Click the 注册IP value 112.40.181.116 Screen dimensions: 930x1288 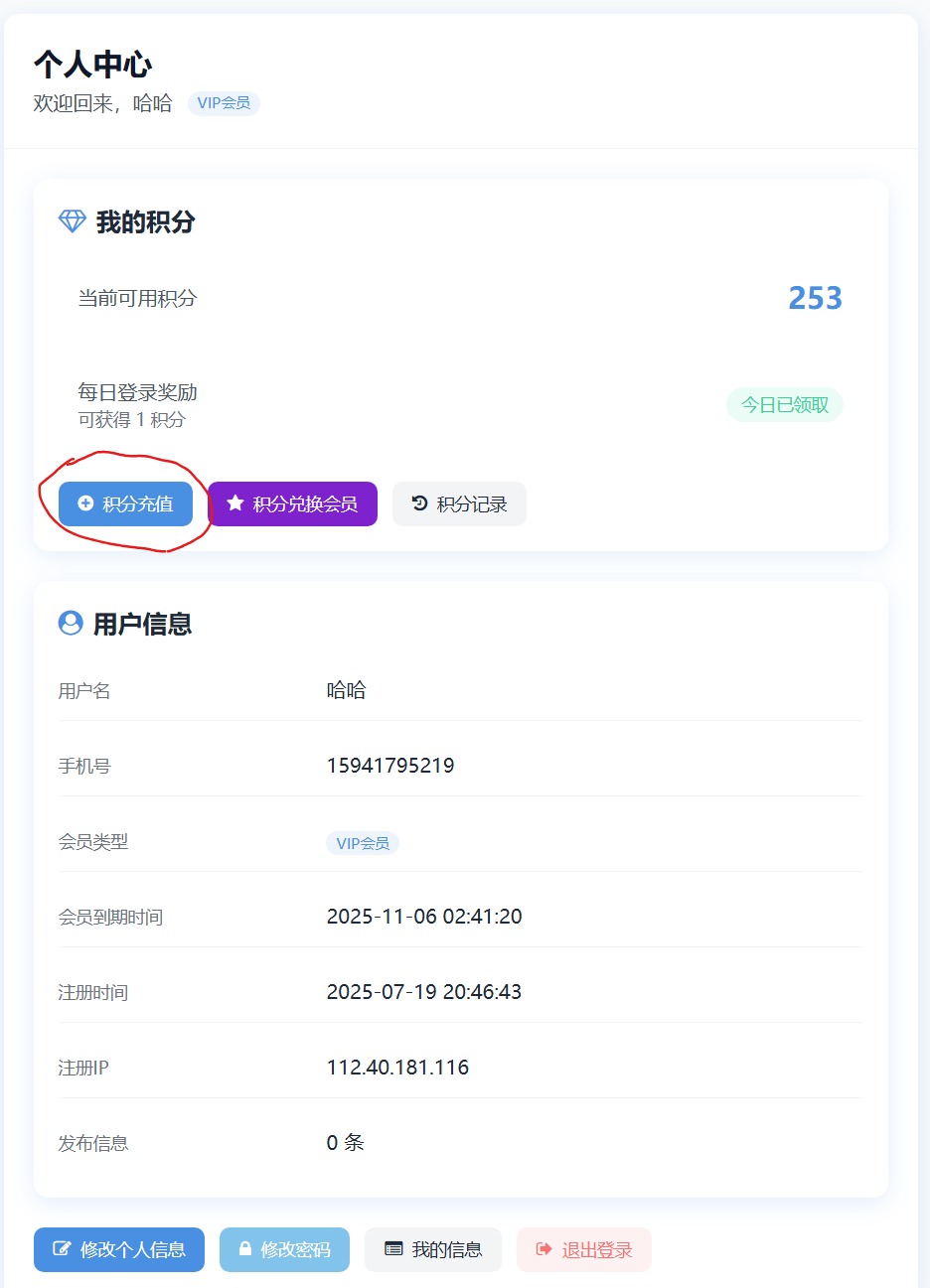tap(397, 1068)
